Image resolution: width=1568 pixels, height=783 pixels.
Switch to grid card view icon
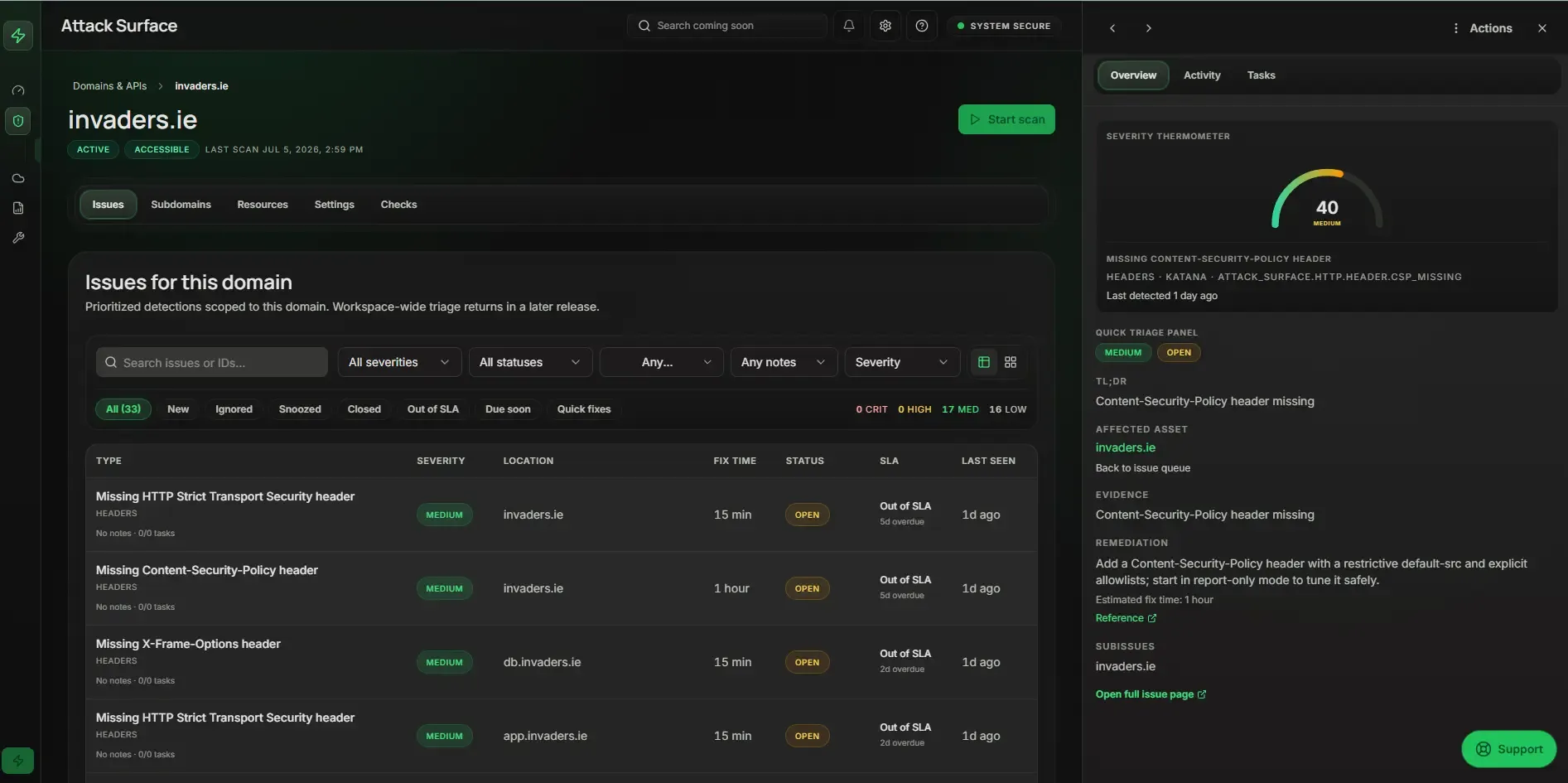(1011, 362)
